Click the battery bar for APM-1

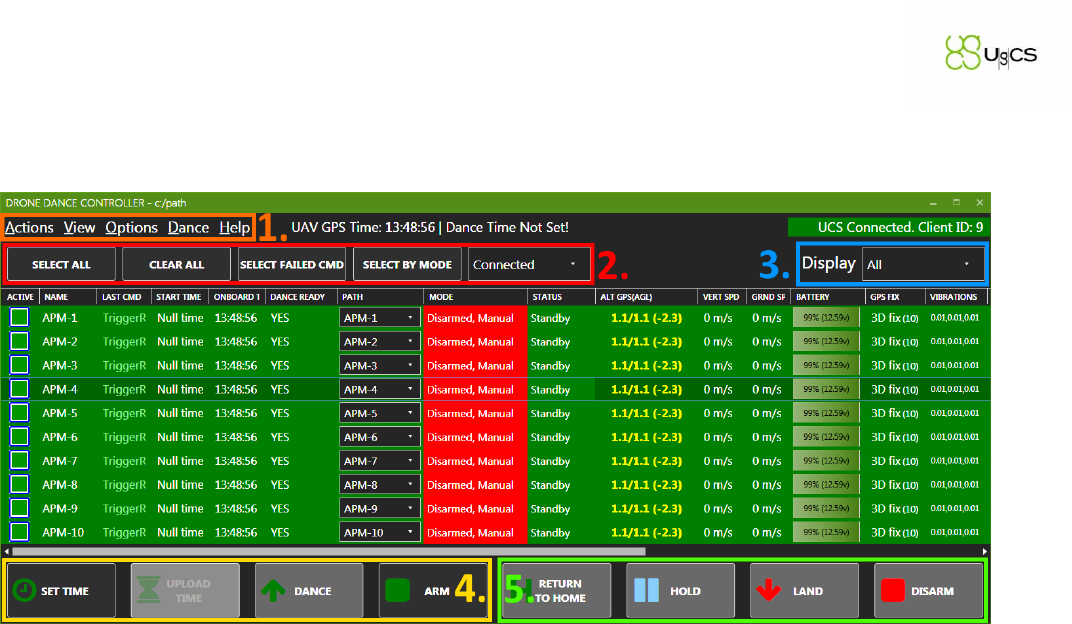[826, 318]
